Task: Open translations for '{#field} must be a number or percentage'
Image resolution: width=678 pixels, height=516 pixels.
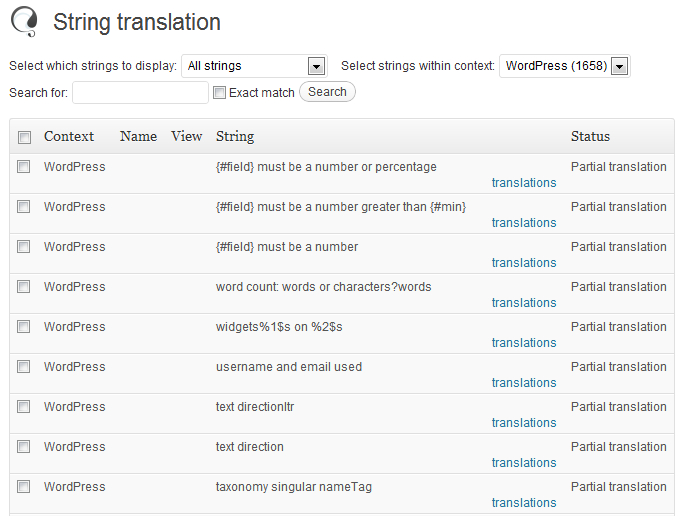Action: coord(524,183)
